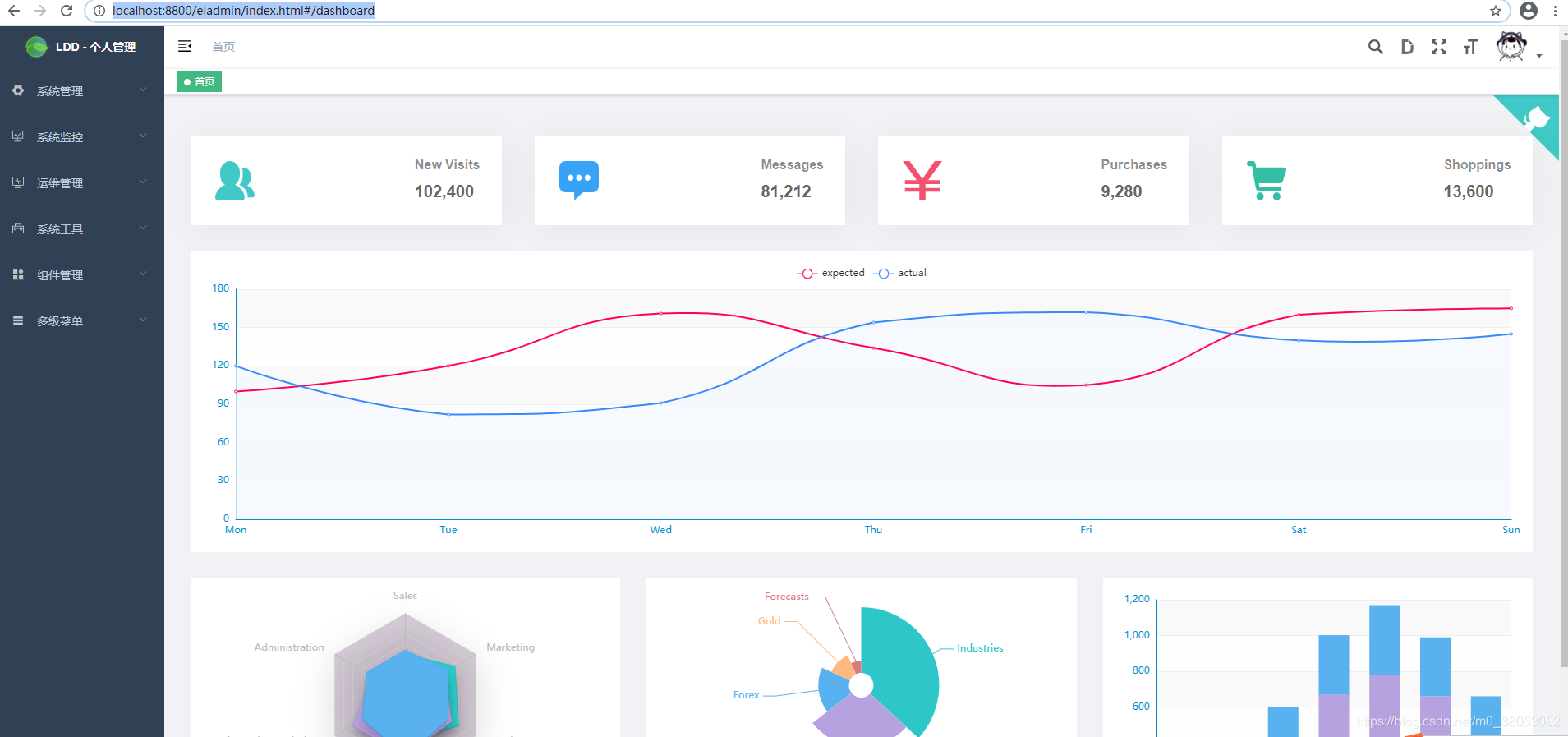Click the list icon beside 多级菜单
The height and width of the screenshot is (737, 1568).
pyautogui.click(x=18, y=320)
